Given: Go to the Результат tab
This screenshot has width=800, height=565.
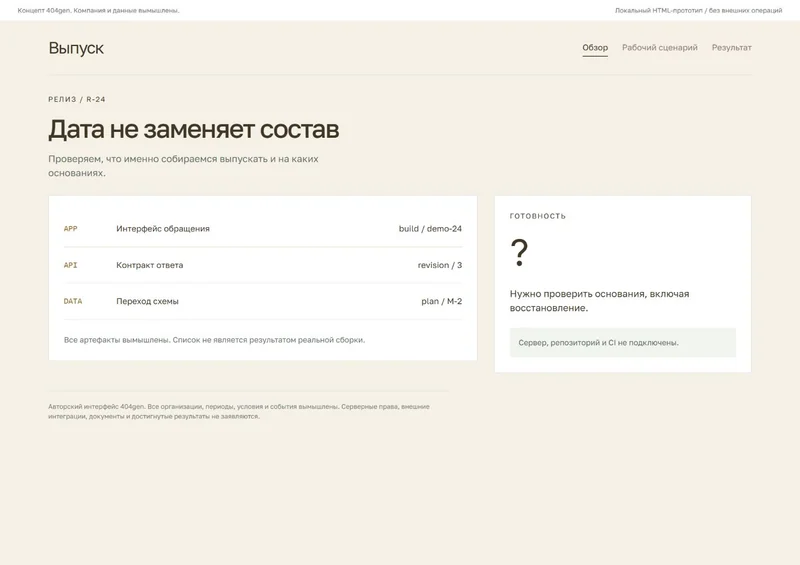Looking at the screenshot, I should click(731, 47).
